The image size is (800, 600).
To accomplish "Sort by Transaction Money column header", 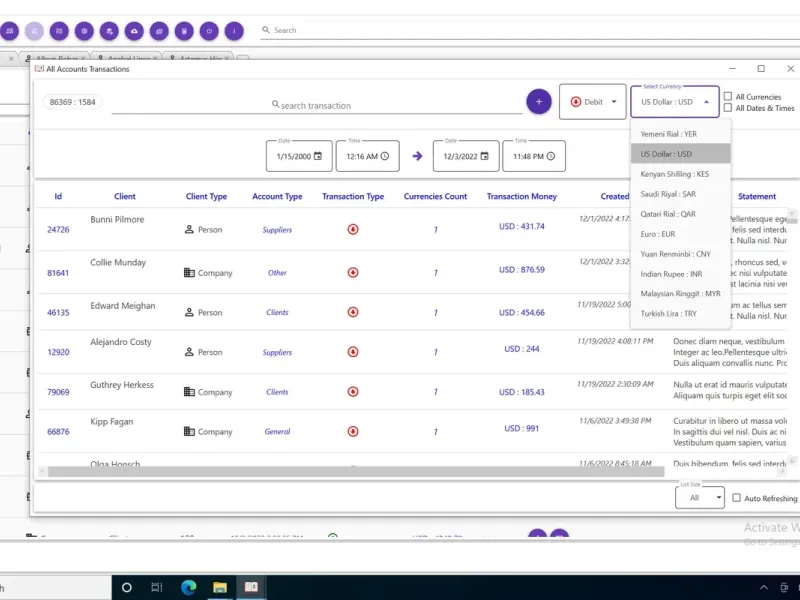I will click(x=521, y=196).
